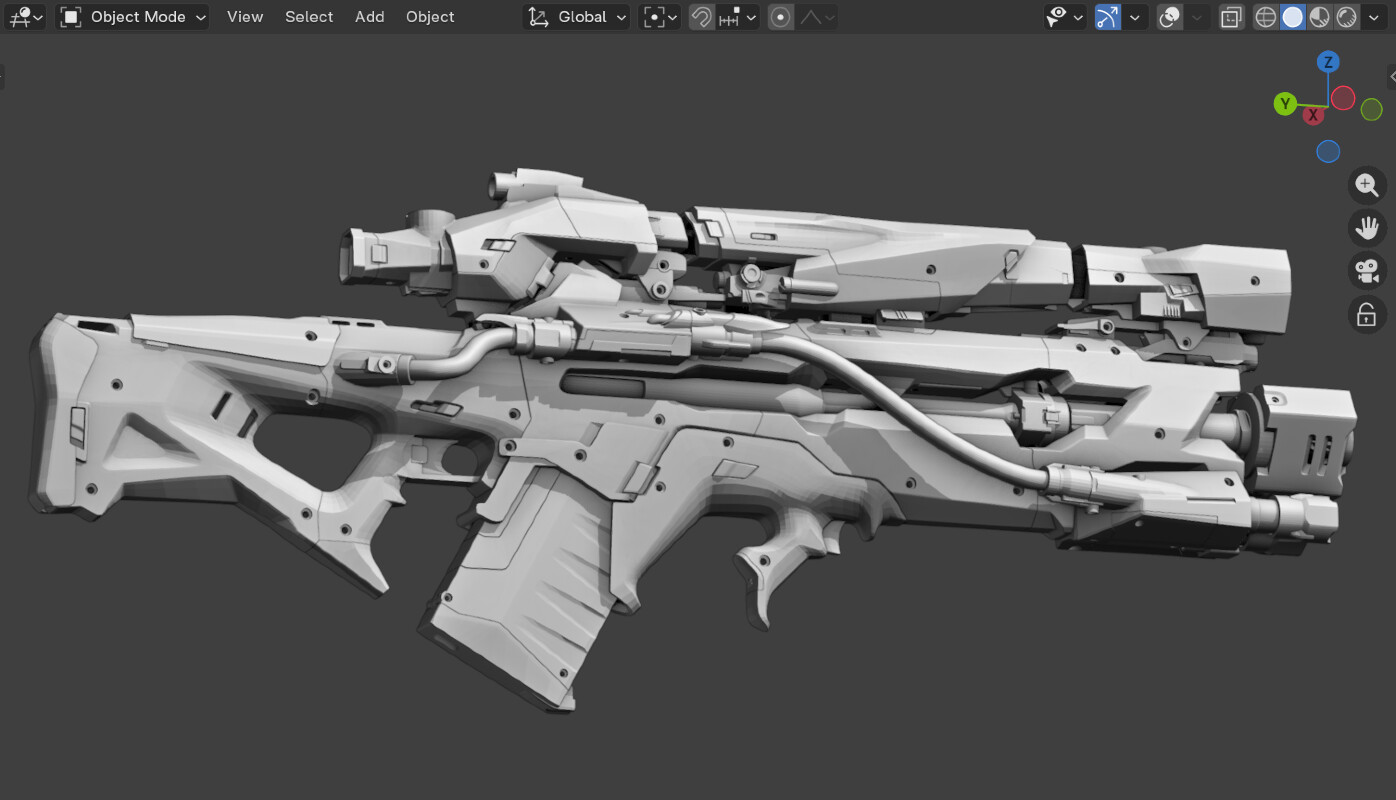This screenshot has height=800, width=1396.
Task: Toggle proportional editing button
Action: click(781, 17)
